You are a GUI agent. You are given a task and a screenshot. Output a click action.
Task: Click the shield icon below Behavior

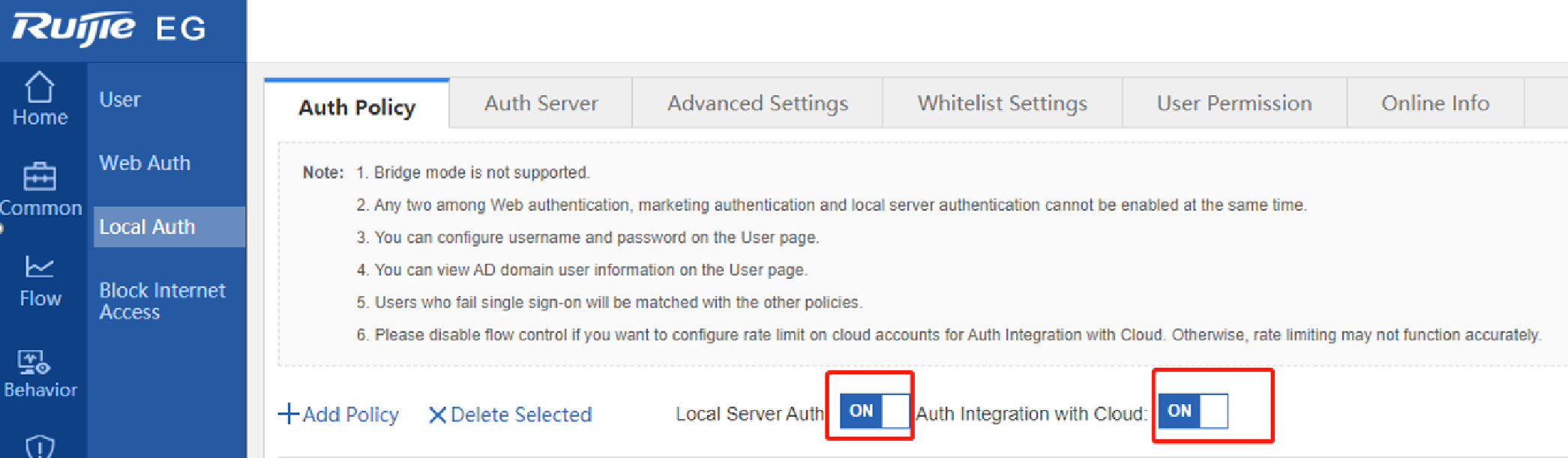point(40,446)
